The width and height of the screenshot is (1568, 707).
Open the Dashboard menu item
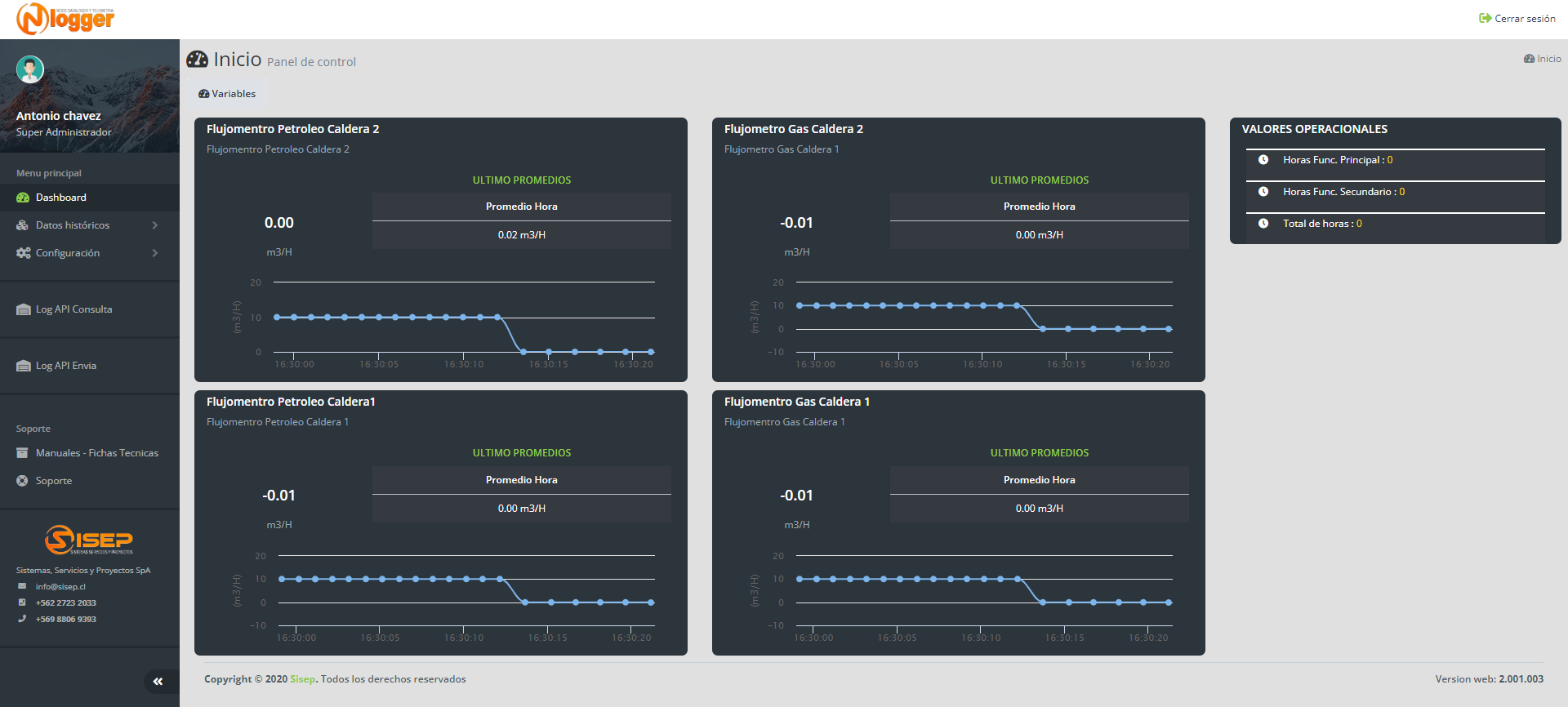[90, 198]
